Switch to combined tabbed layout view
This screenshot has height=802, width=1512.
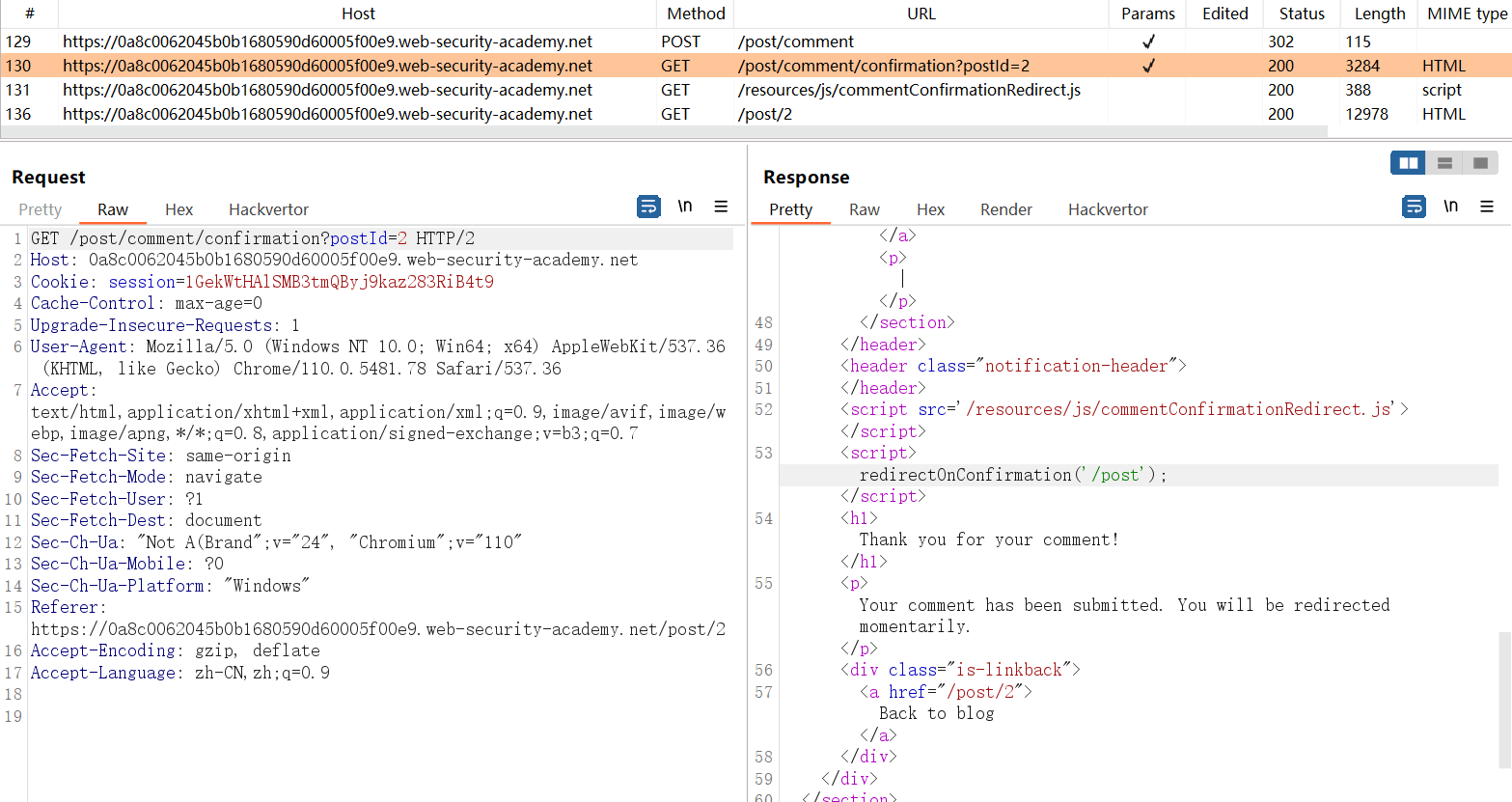1480,163
